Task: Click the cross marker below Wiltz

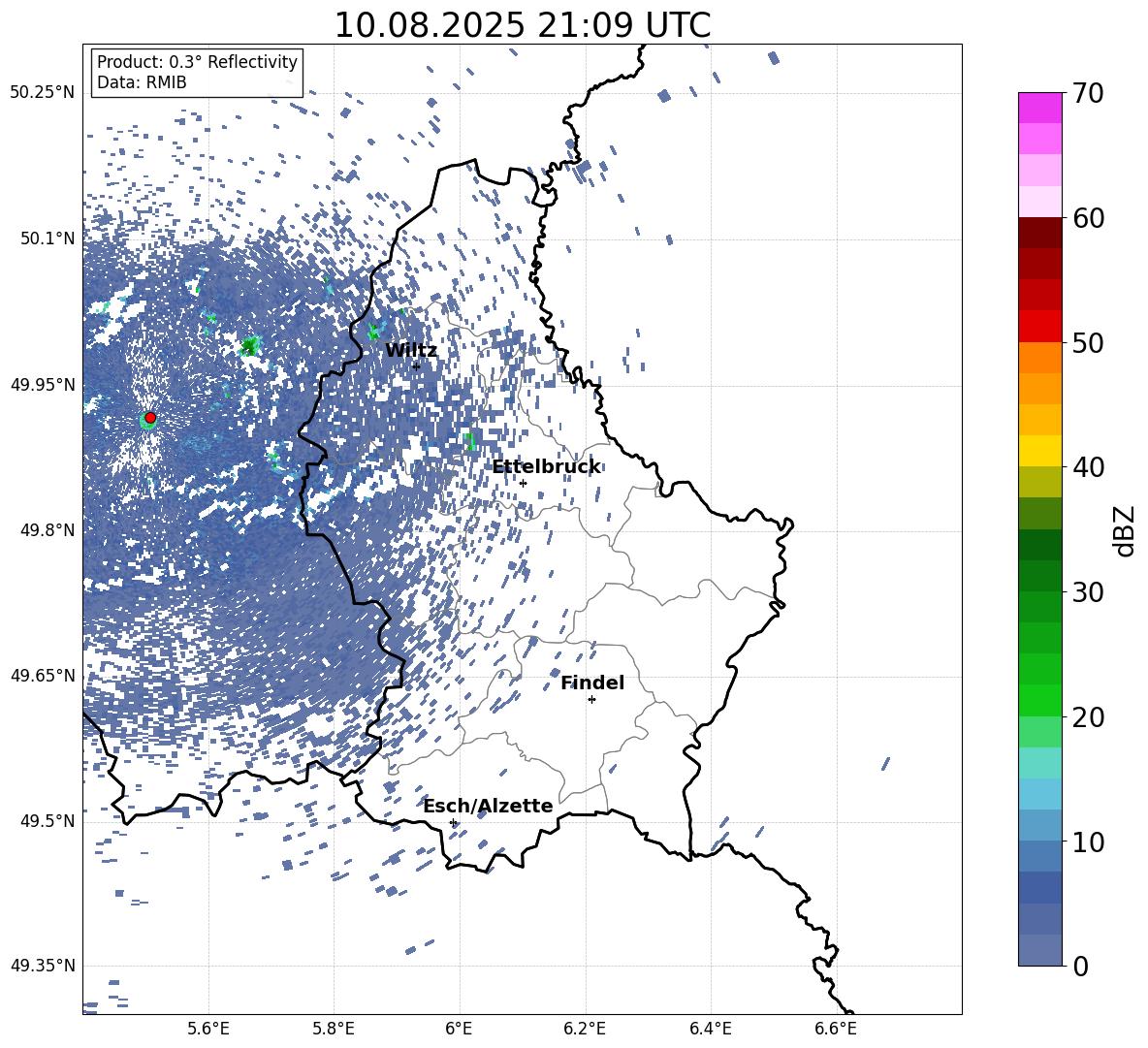Action: [416, 366]
